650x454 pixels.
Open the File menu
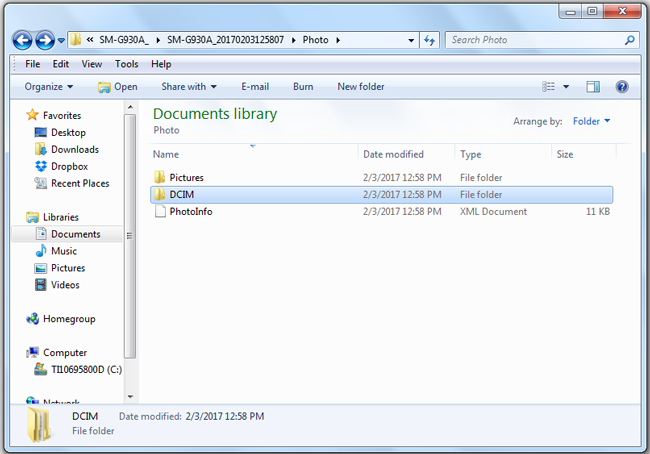point(32,64)
